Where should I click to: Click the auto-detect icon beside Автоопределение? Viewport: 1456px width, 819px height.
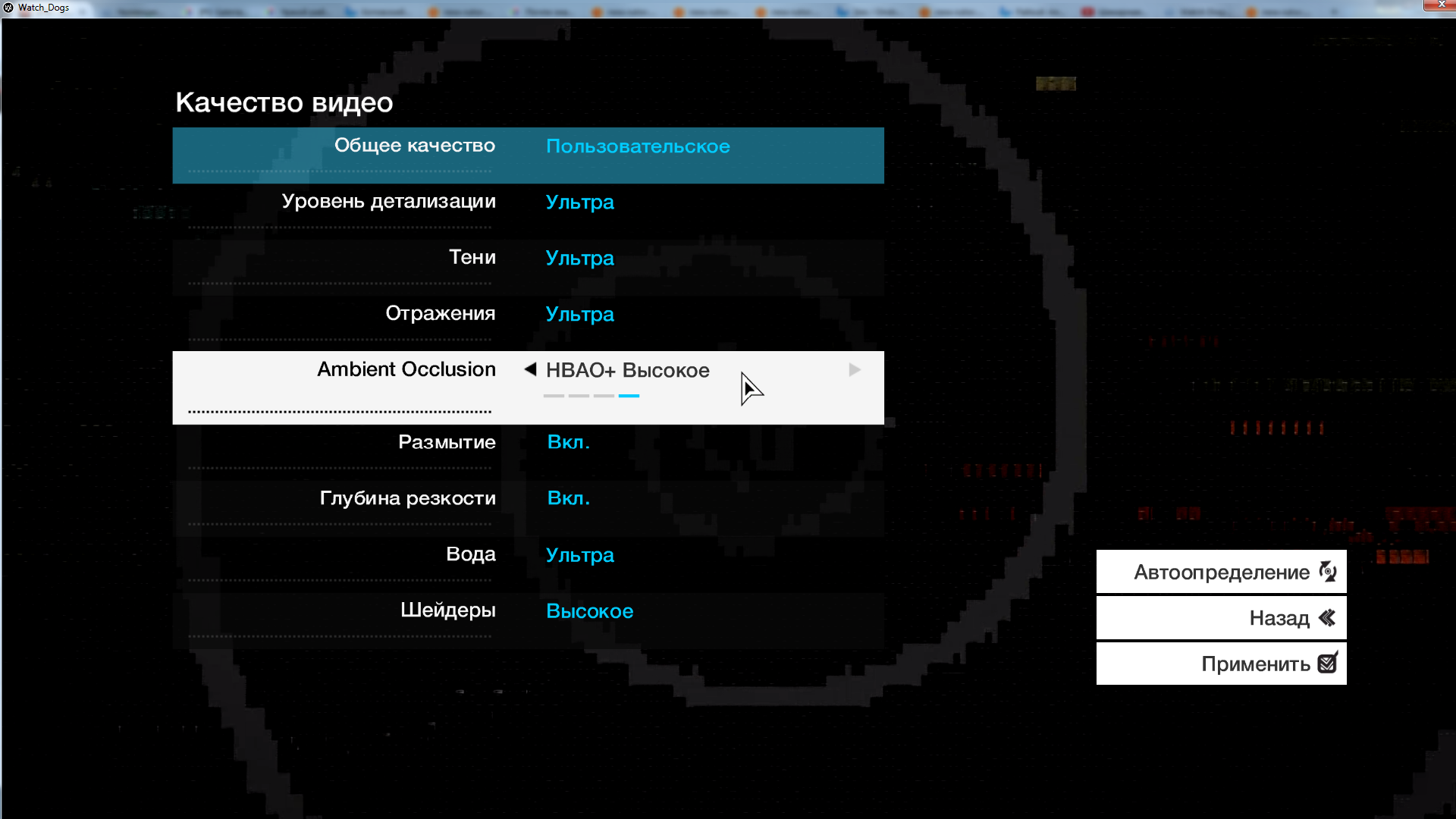[x=1328, y=571]
